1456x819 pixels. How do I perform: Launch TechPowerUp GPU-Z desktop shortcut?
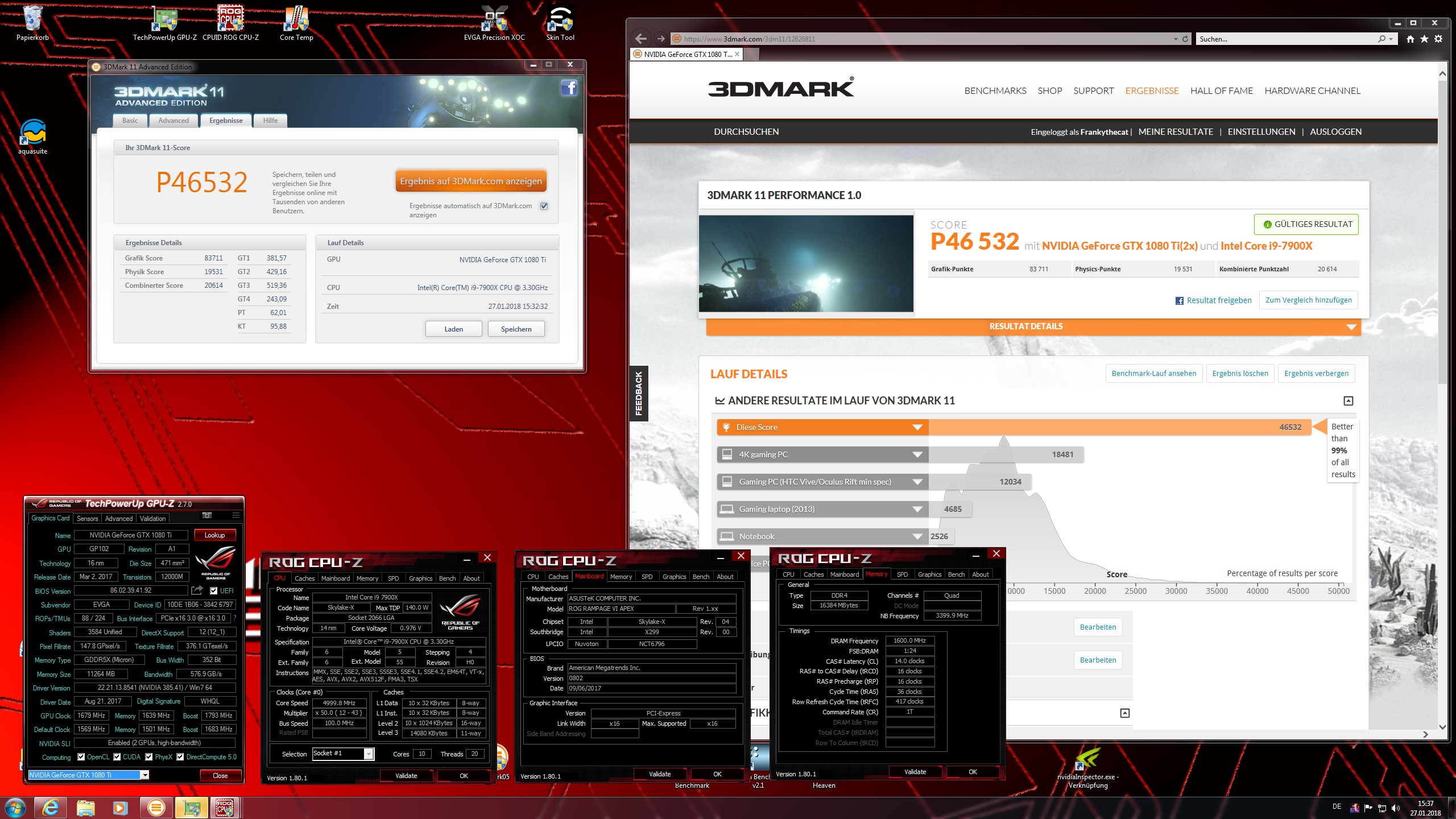click(164, 23)
